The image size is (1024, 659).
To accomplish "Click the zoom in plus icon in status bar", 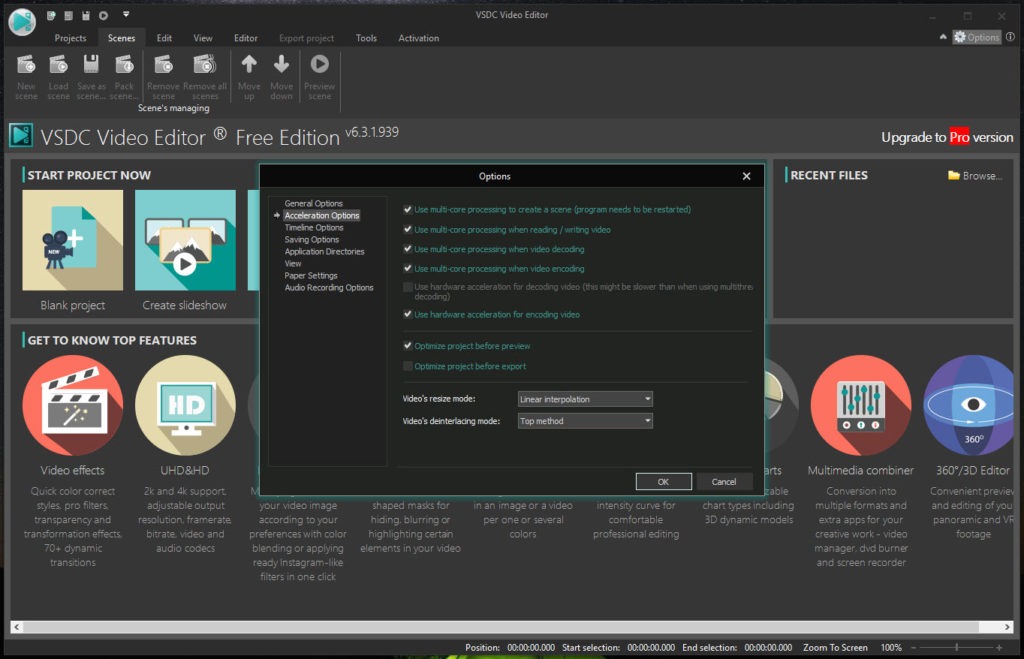I will tap(999, 648).
